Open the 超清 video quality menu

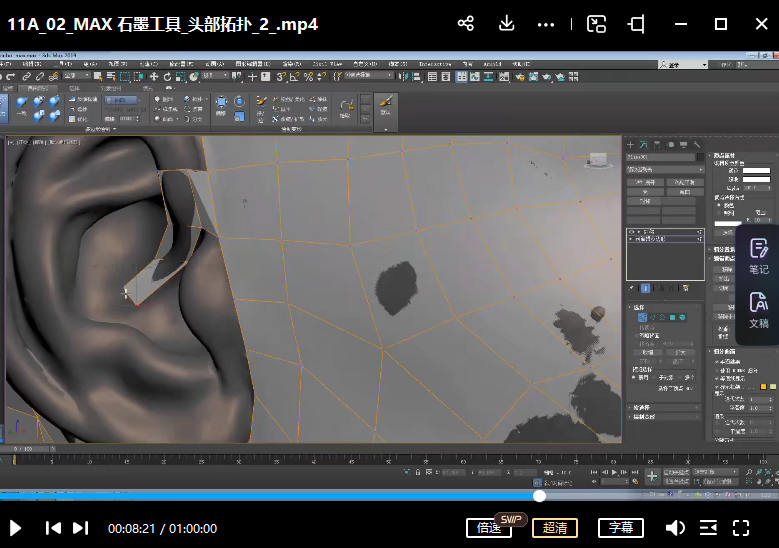[554, 528]
